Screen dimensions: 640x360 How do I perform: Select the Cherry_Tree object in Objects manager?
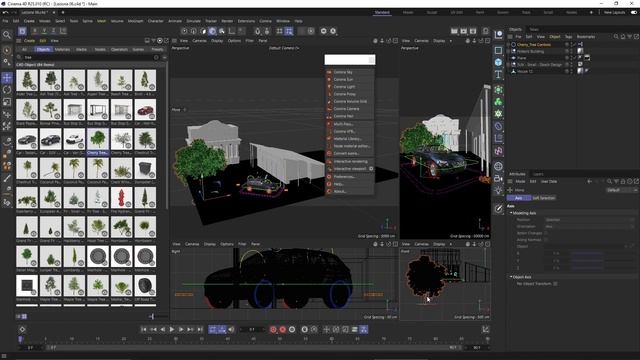tap(534, 44)
